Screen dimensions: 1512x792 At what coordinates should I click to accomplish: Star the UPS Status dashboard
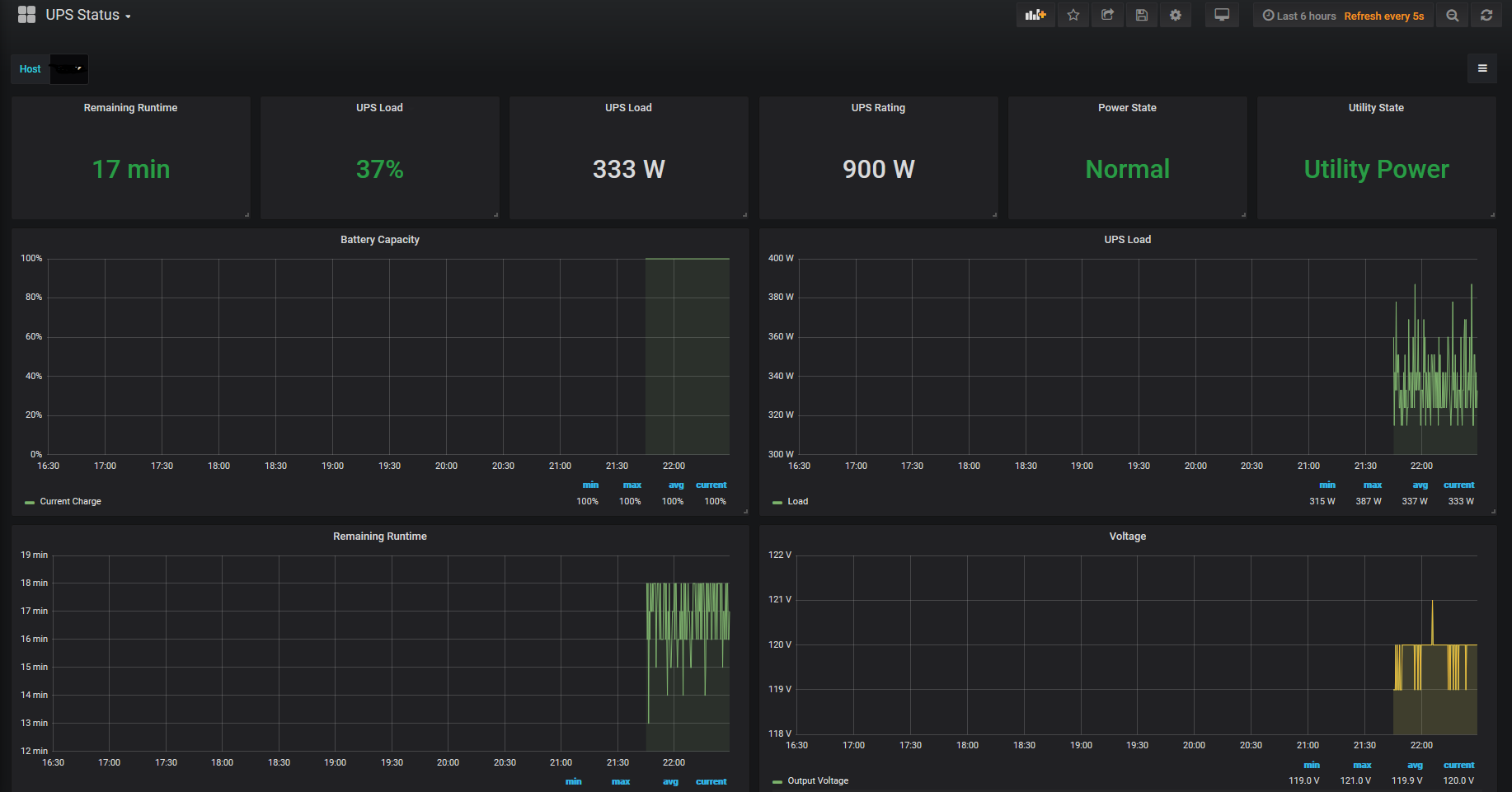point(1073,15)
